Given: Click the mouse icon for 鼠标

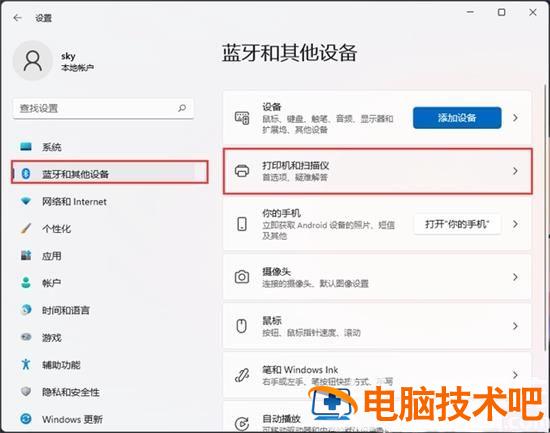Looking at the screenshot, I should point(242,326).
